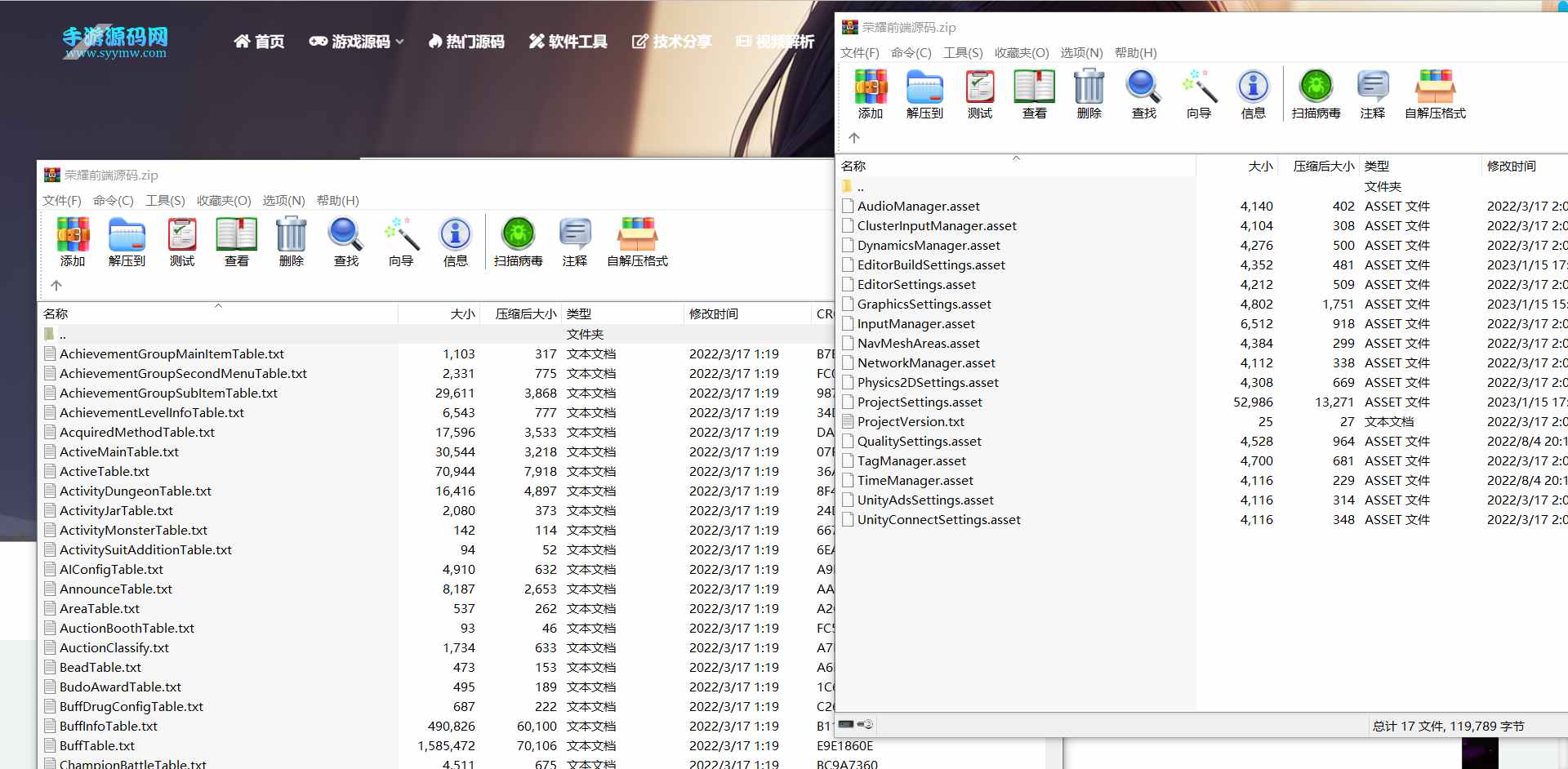This screenshot has width=1568, height=769.
Task: Select ProjectSettings.asset in the right file list
Action: click(x=920, y=402)
